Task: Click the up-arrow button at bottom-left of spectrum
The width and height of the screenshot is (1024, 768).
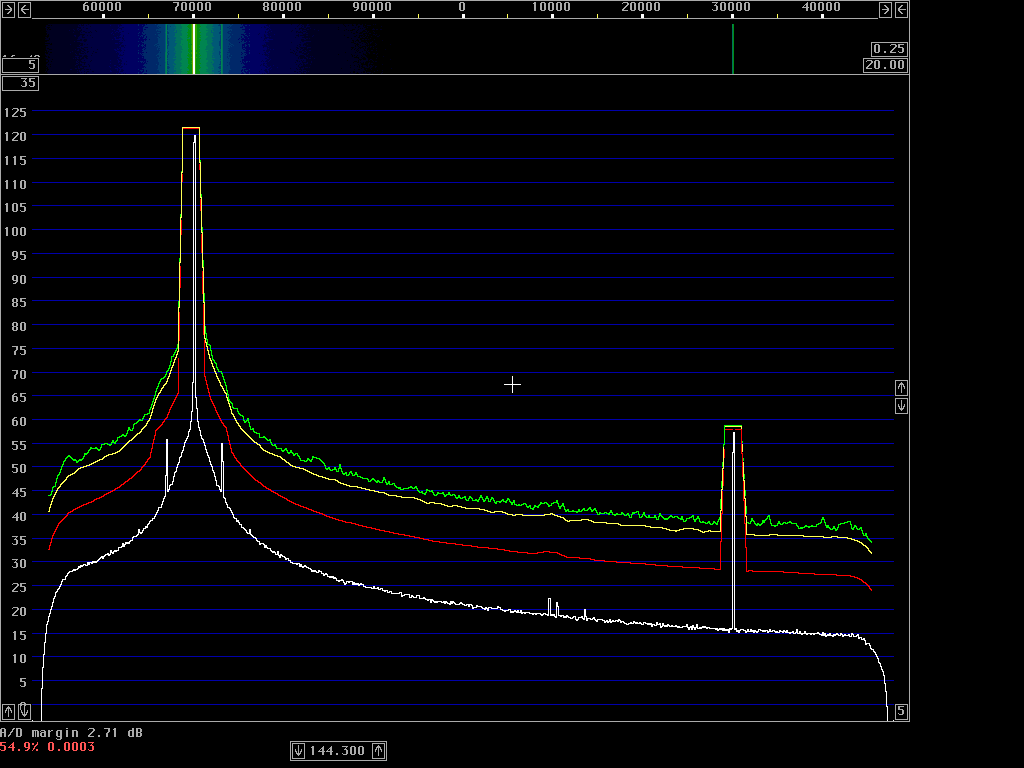Action: point(8,711)
